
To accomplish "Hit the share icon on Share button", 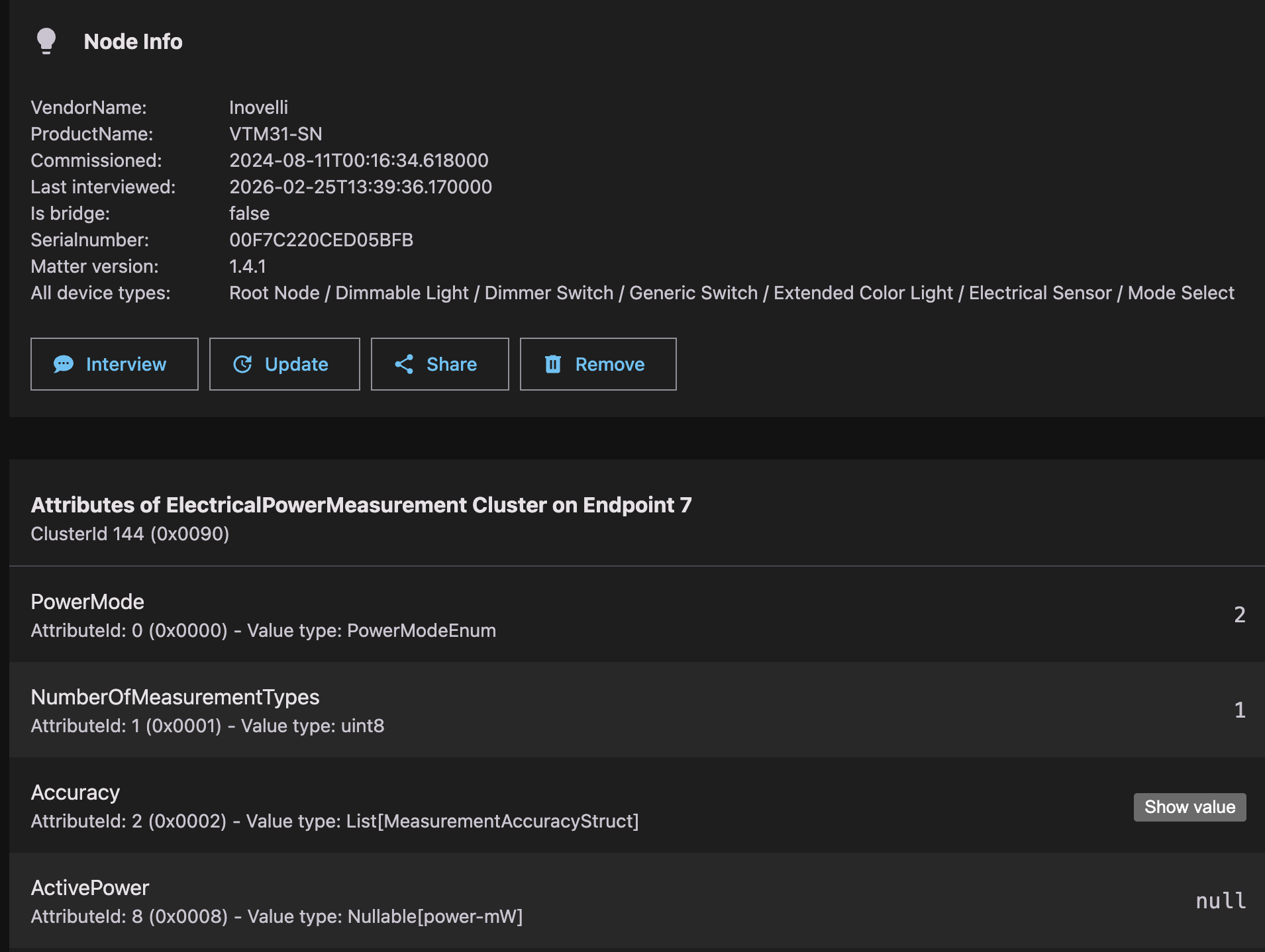I will pos(404,364).
